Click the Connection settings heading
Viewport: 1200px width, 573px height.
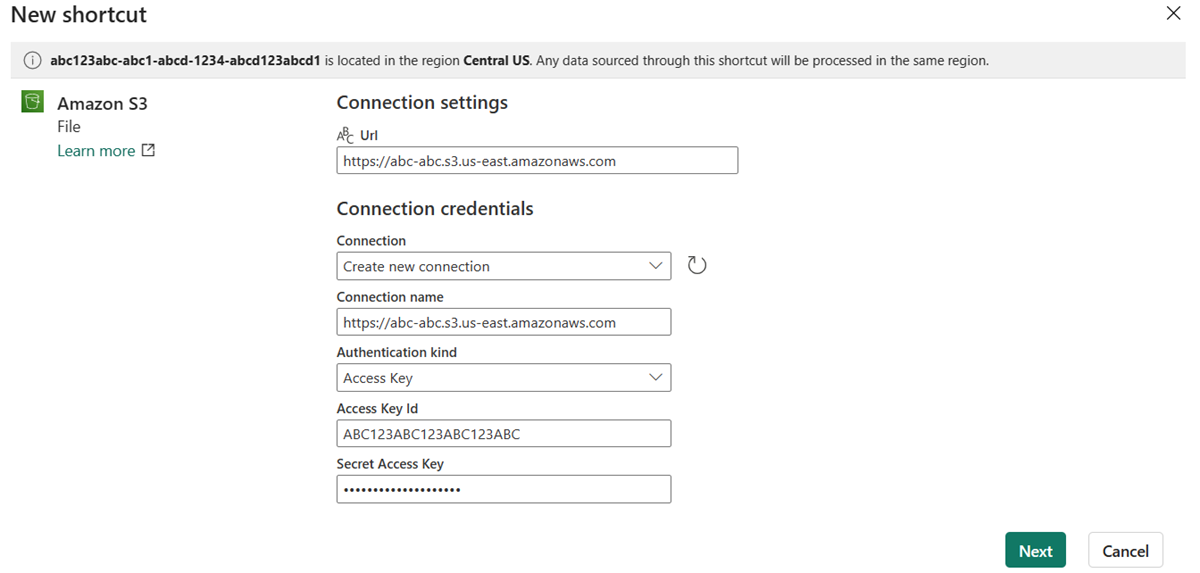pyautogui.click(x=422, y=103)
